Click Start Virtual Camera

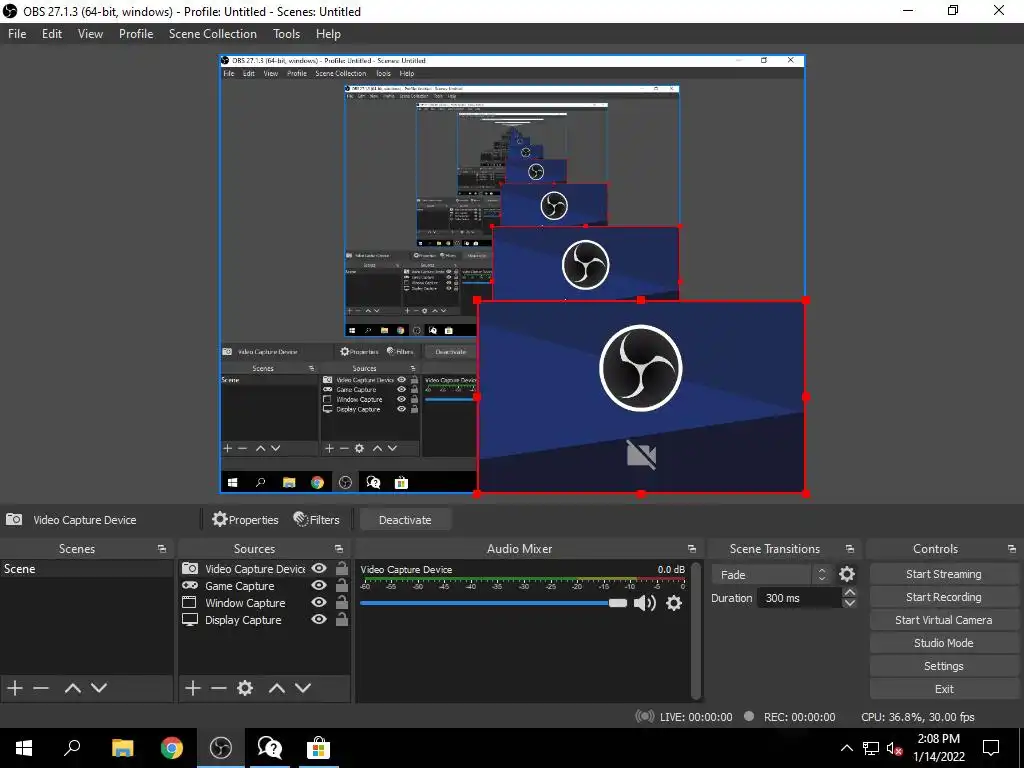pos(943,620)
